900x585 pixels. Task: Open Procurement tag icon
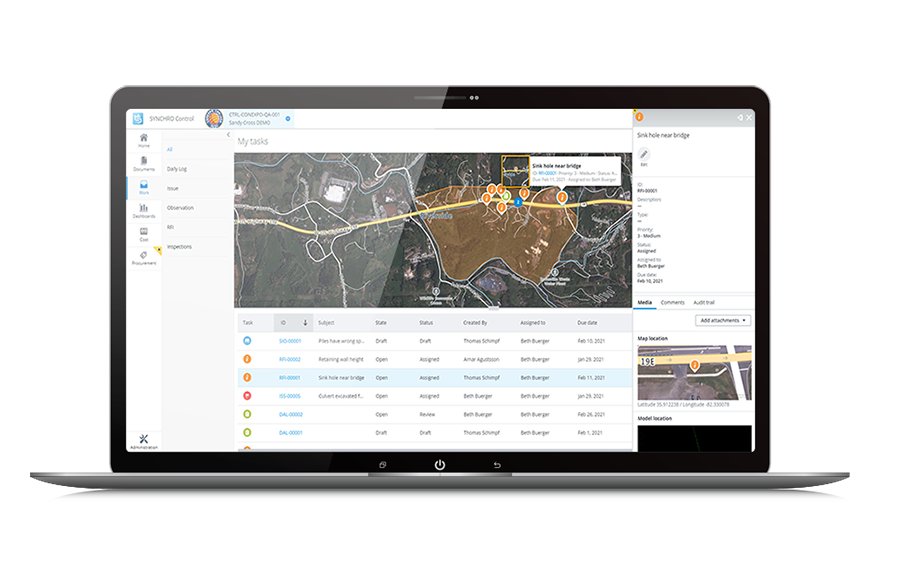tap(144, 256)
